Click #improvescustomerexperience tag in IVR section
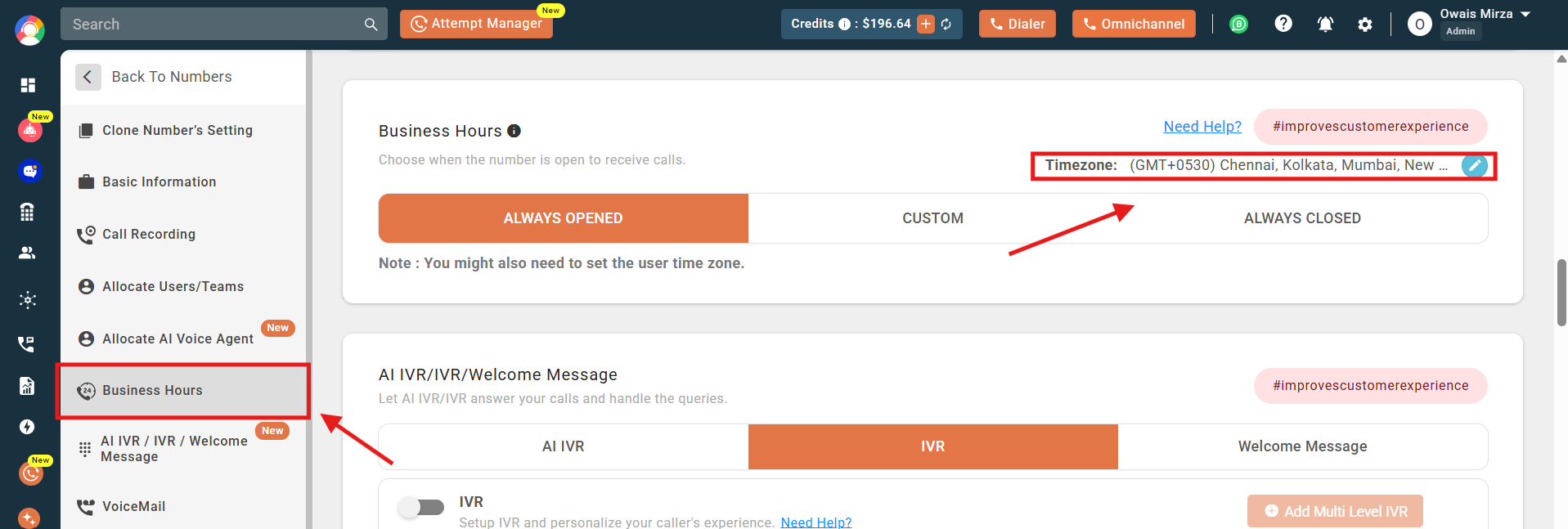Screen dimensions: 1568x529 [x=1371, y=386]
